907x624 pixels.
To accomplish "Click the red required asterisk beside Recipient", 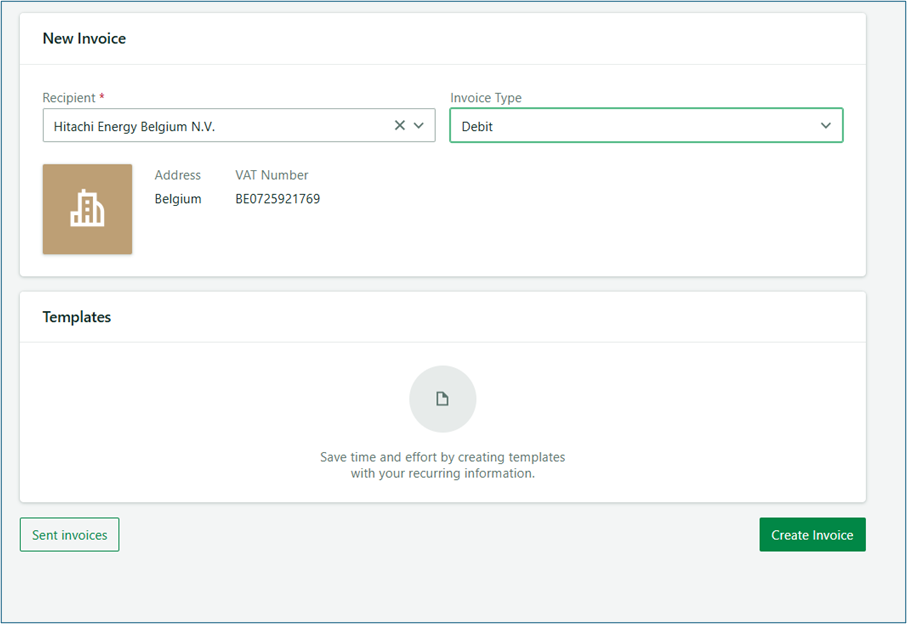I will tap(102, 97).
